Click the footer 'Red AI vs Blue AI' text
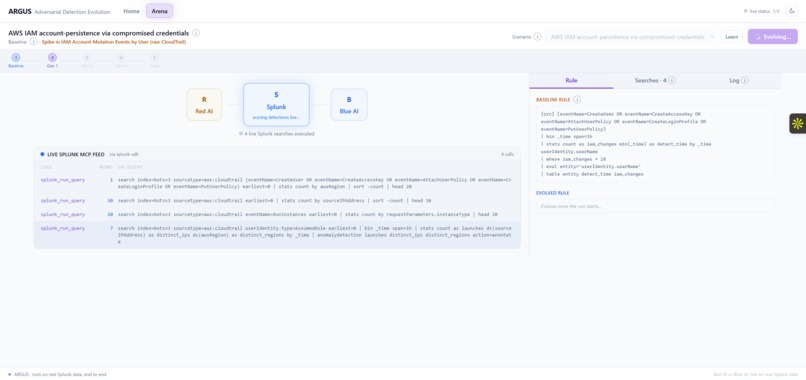 756,374
